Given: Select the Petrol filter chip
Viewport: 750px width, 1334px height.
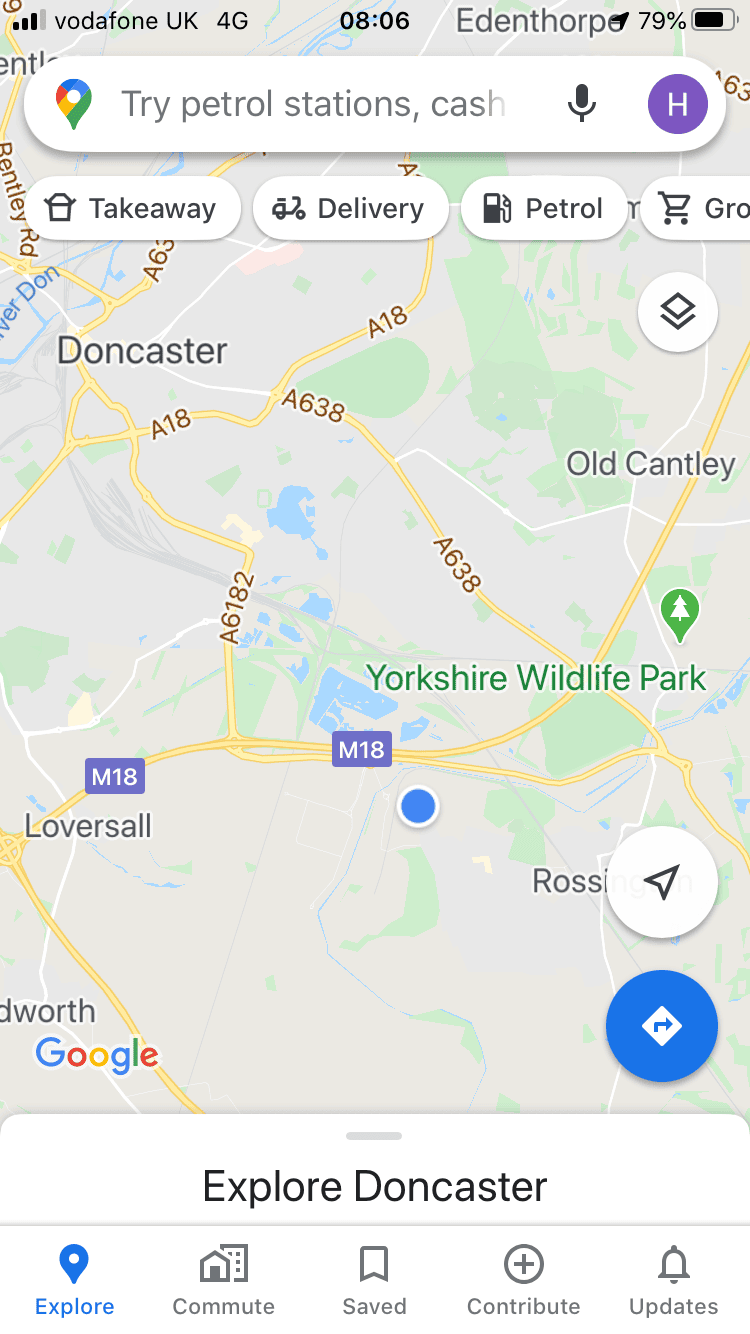Looking at the screenshot, I should tap(544, 209).
